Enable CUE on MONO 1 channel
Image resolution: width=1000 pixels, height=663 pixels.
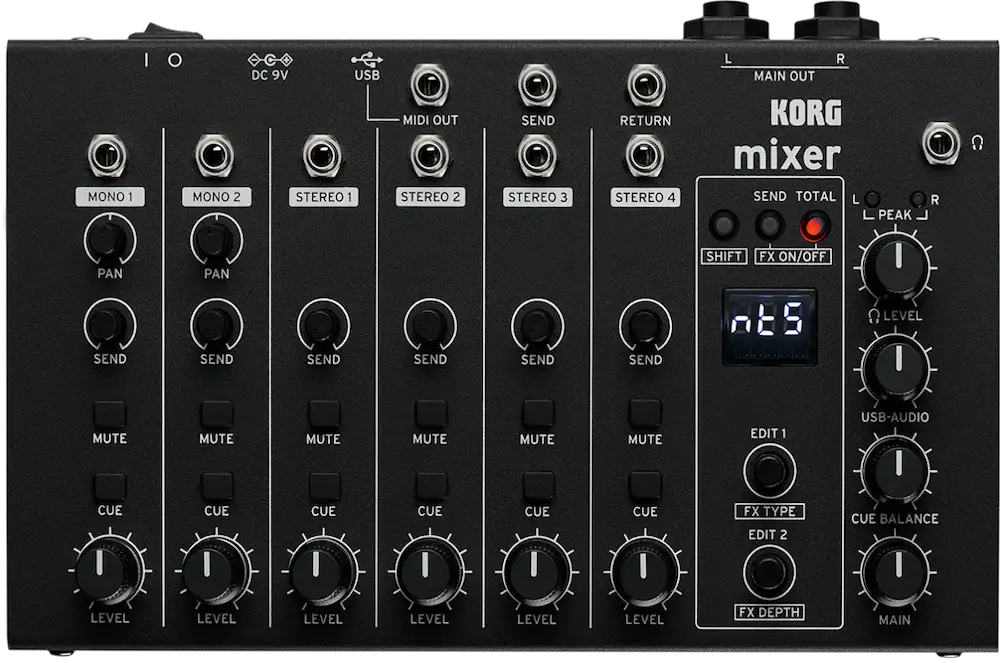(110, 486)
